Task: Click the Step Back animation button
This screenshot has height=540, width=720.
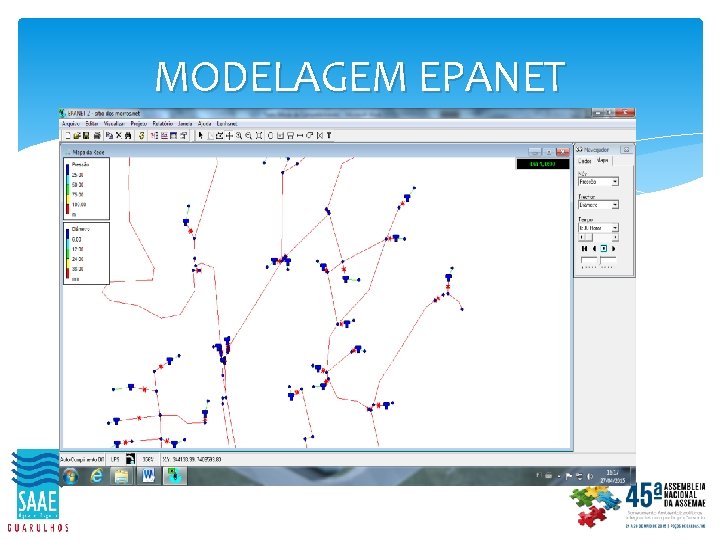Action: pos(594,248)
